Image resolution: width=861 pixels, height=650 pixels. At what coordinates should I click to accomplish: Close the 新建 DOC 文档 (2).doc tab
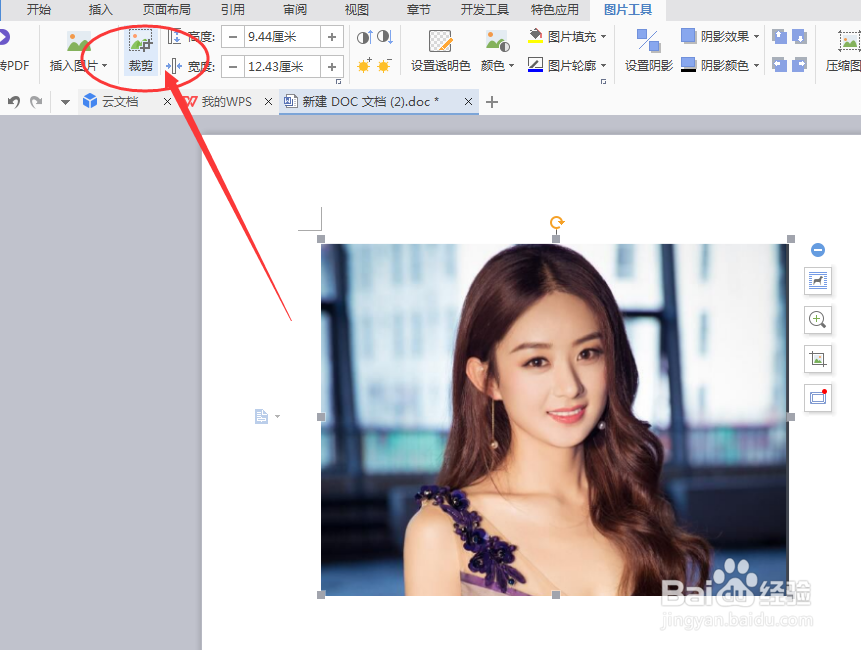[468, 102]
